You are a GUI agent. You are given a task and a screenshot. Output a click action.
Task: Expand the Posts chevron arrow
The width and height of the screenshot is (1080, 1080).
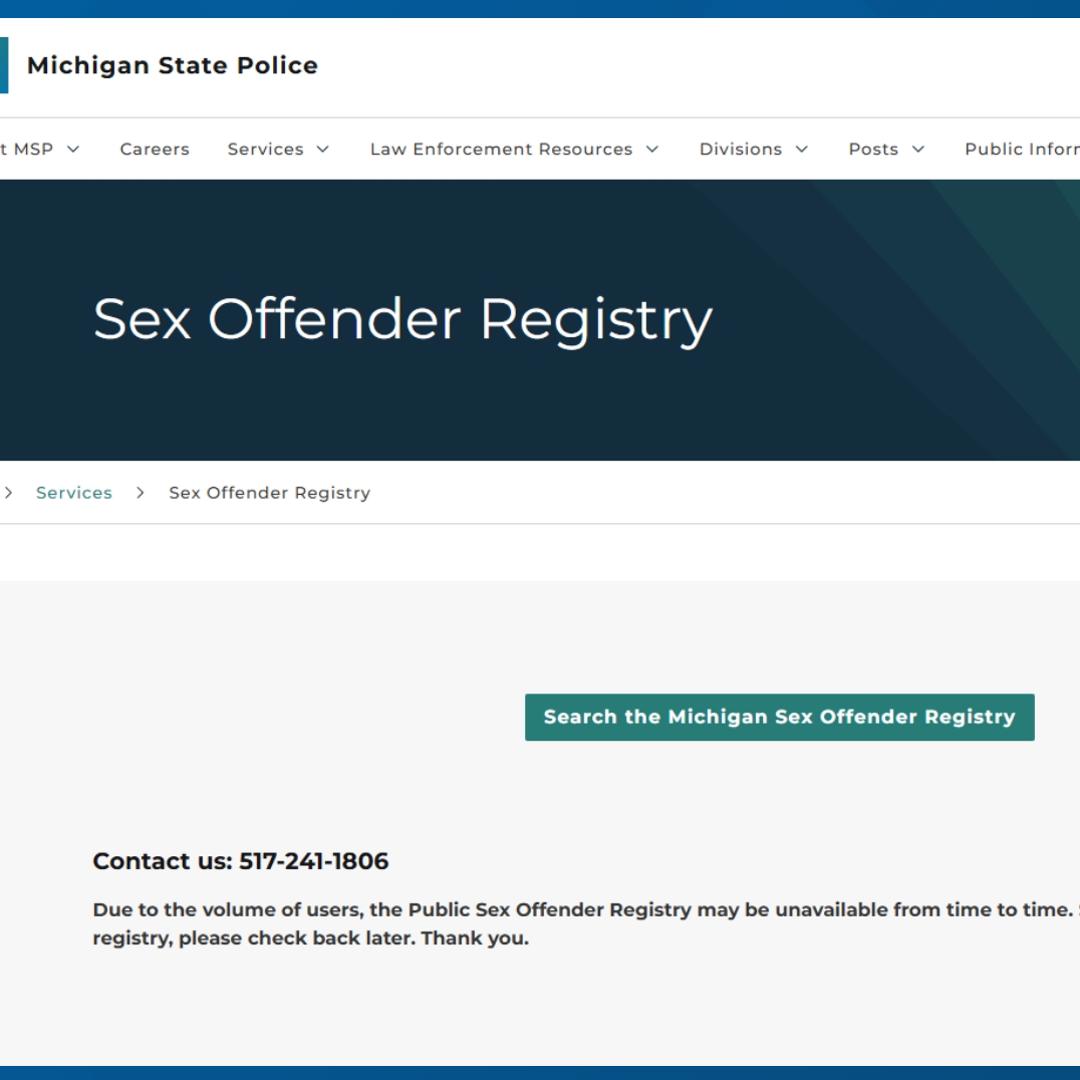918,149
